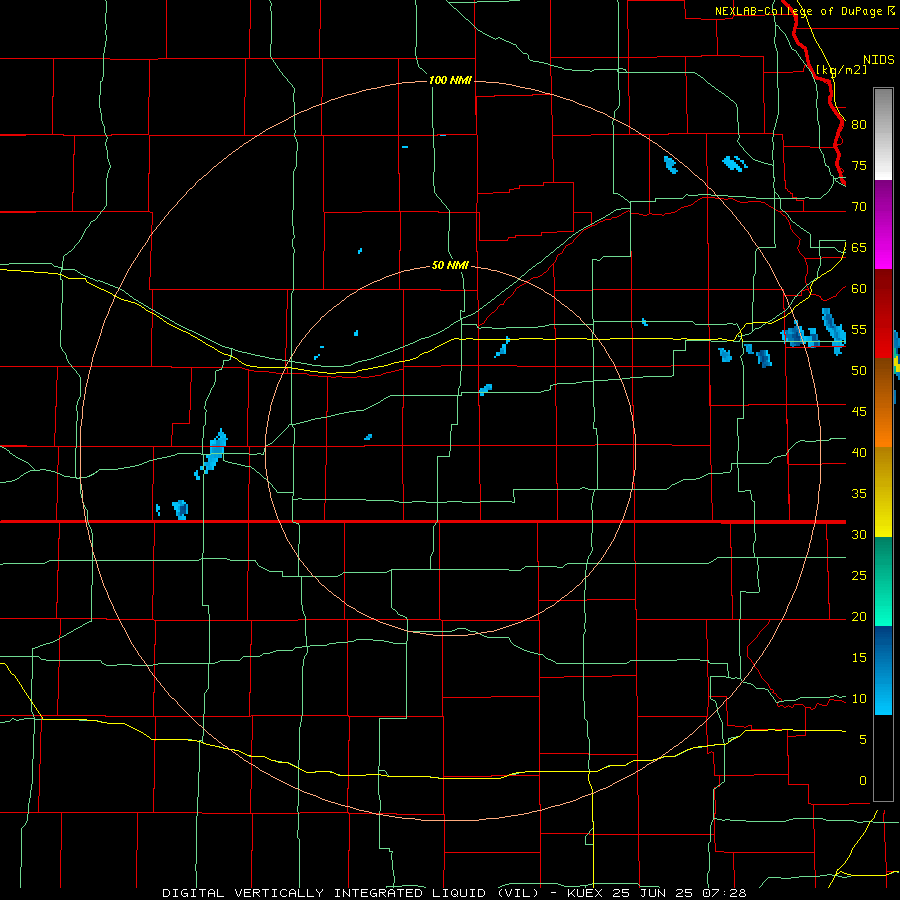Pick the dark red color bar segment
The height and width of the screenshot is (900, 900).
tap(883, 314)
